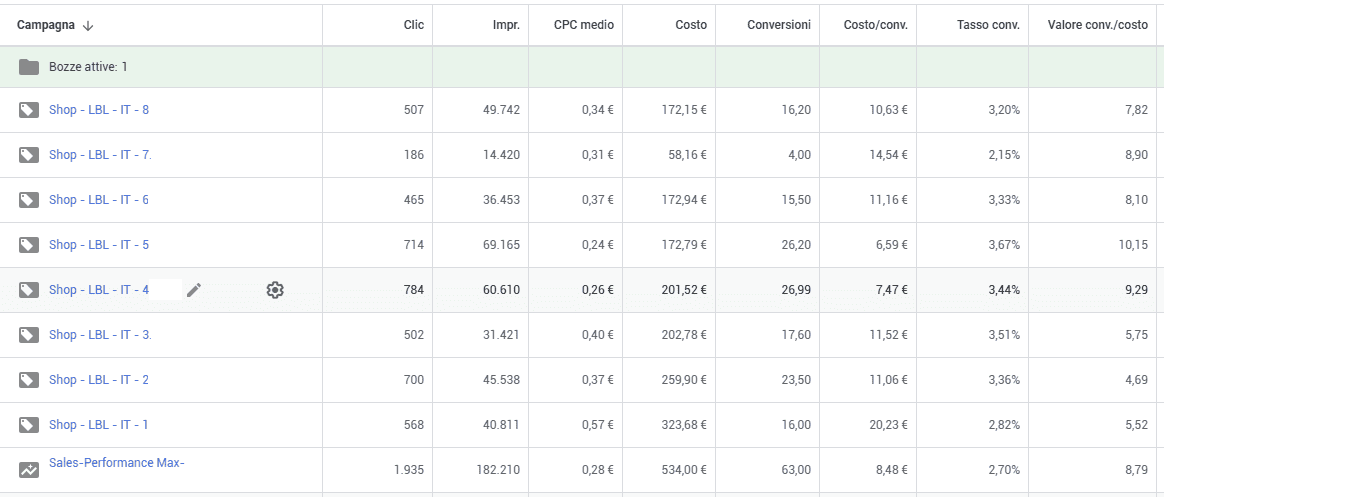Sort by the Tasso conv. column header
This screenshot has width=1362, height=497.
click(988, 25)
